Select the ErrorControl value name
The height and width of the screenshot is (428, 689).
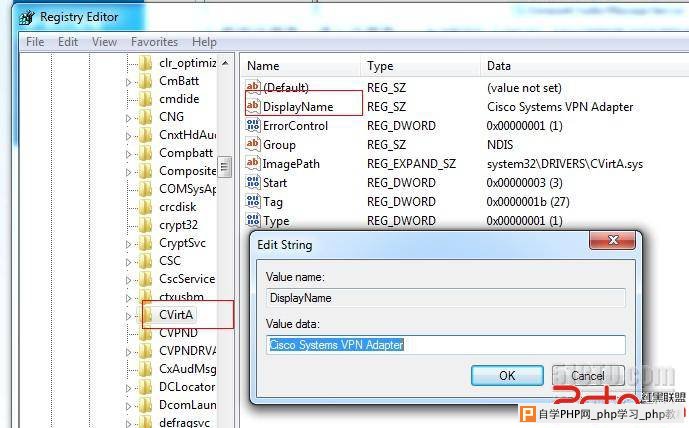click(x=295, y=126)
